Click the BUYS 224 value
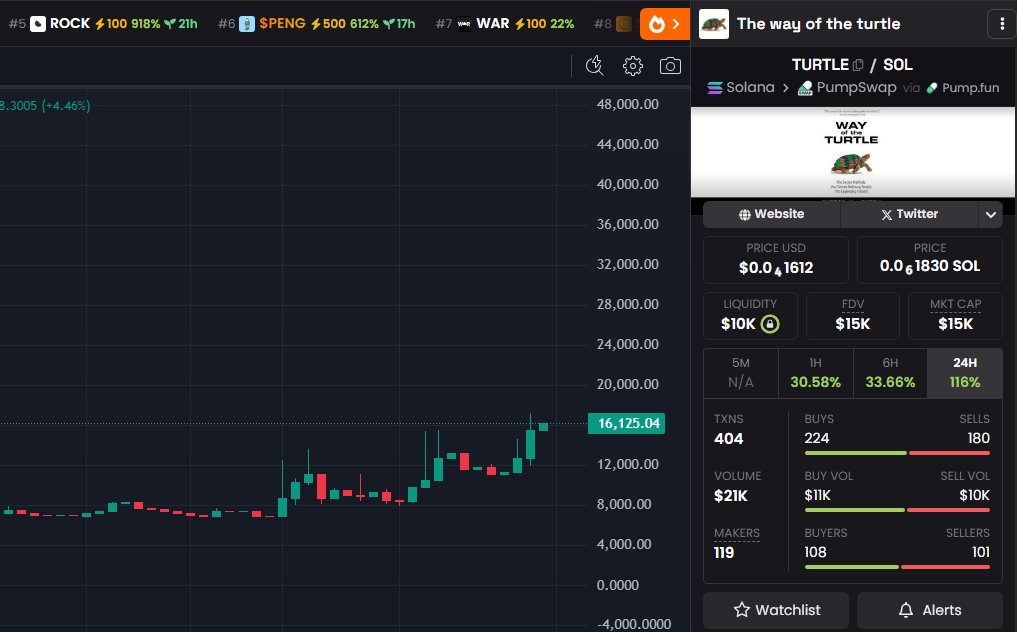Screen dimensions: 1017x632 817,439
